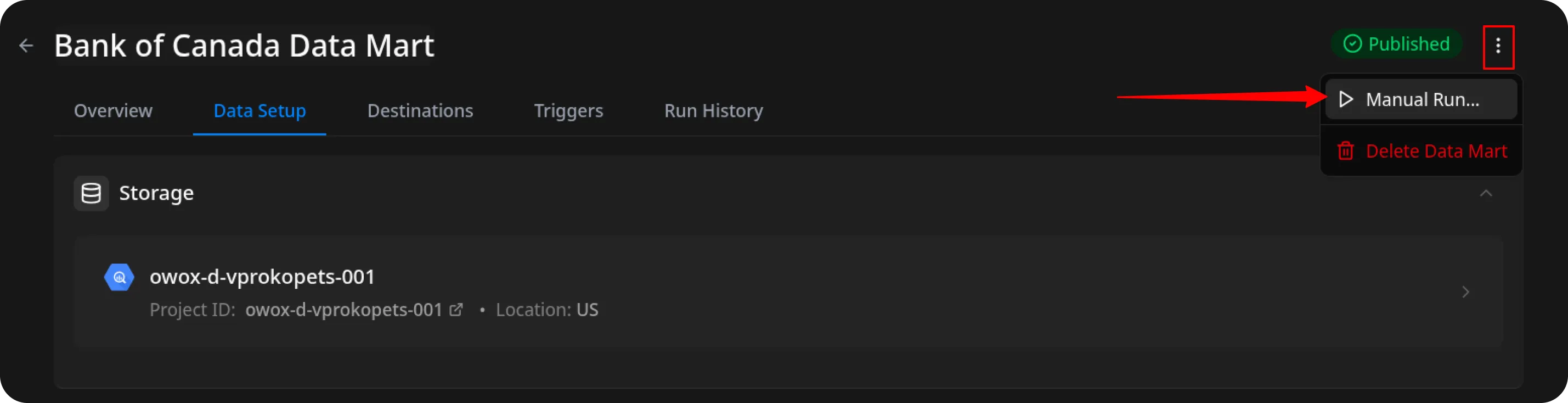Click the Bank of Canada Data Mart title

coord(244,46)
